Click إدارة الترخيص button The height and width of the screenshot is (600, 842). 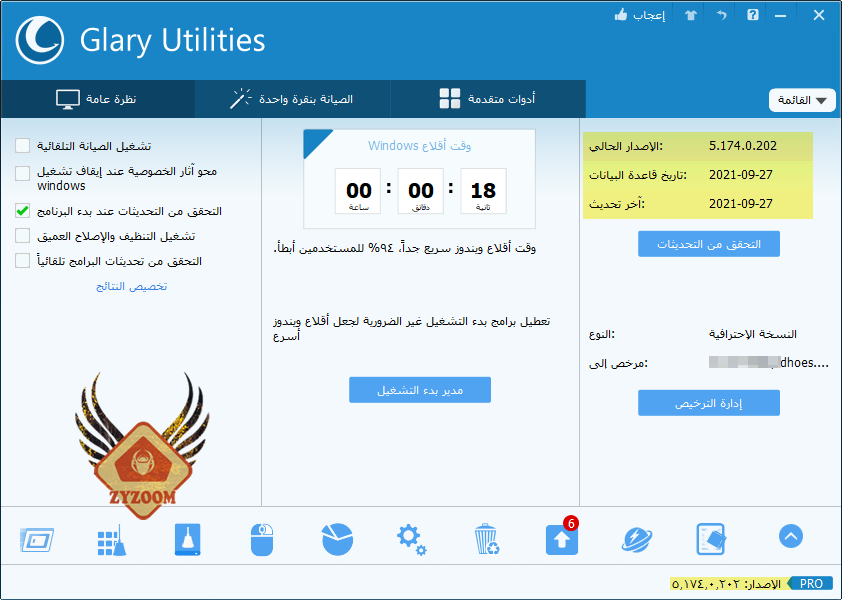709,403
